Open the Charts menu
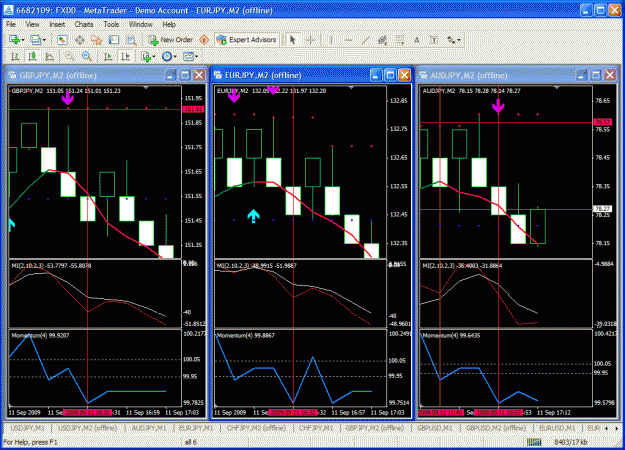 point(84,24)
